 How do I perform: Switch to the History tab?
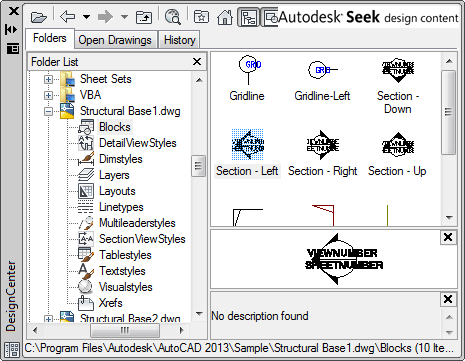179,40
